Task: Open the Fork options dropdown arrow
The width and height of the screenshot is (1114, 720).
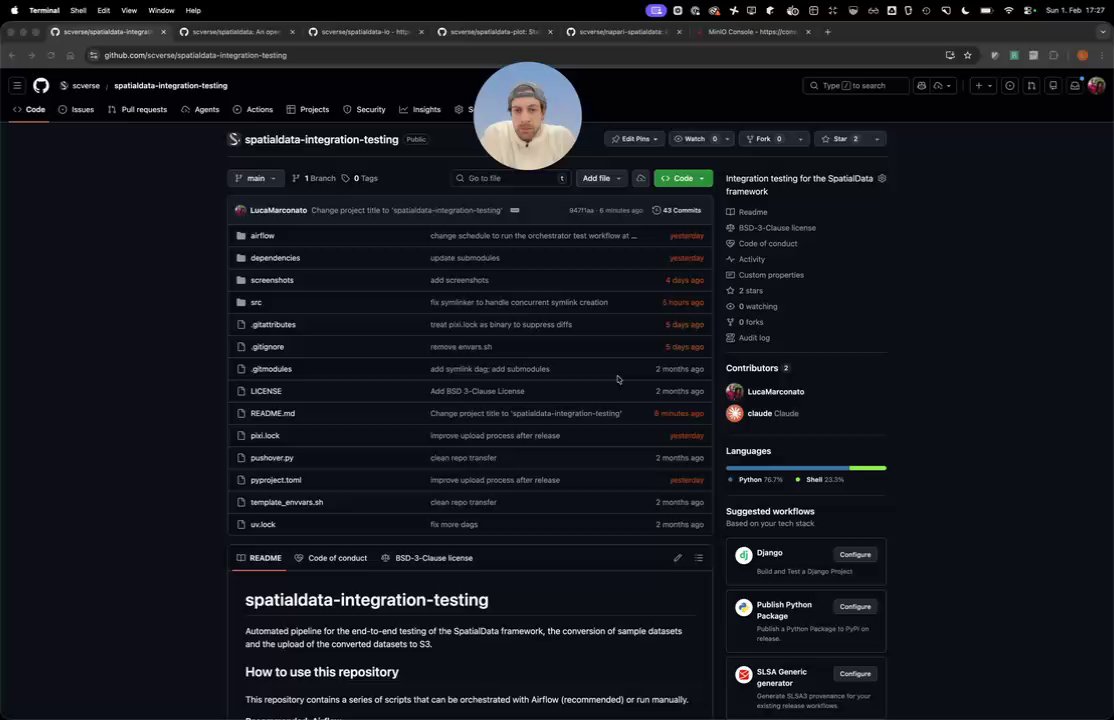Action: click(800, 139)
